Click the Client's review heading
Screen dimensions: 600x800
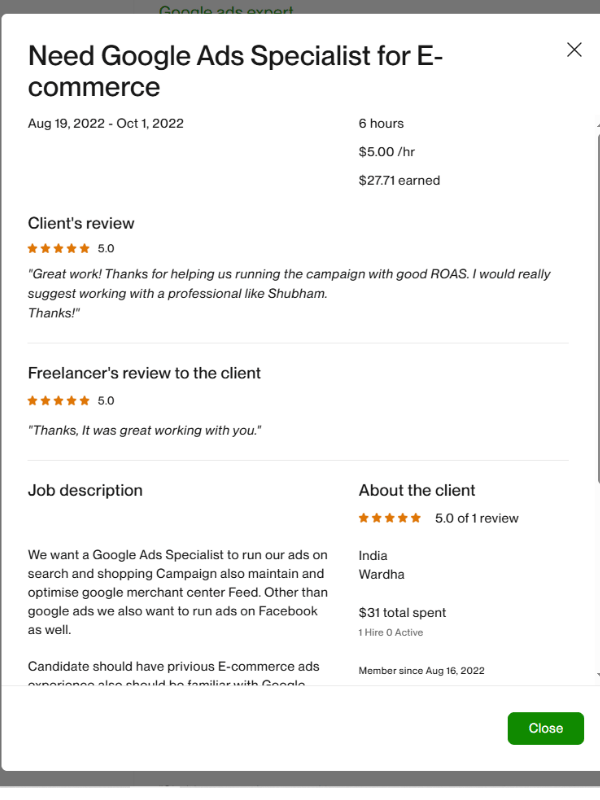(x=81, y=223)
